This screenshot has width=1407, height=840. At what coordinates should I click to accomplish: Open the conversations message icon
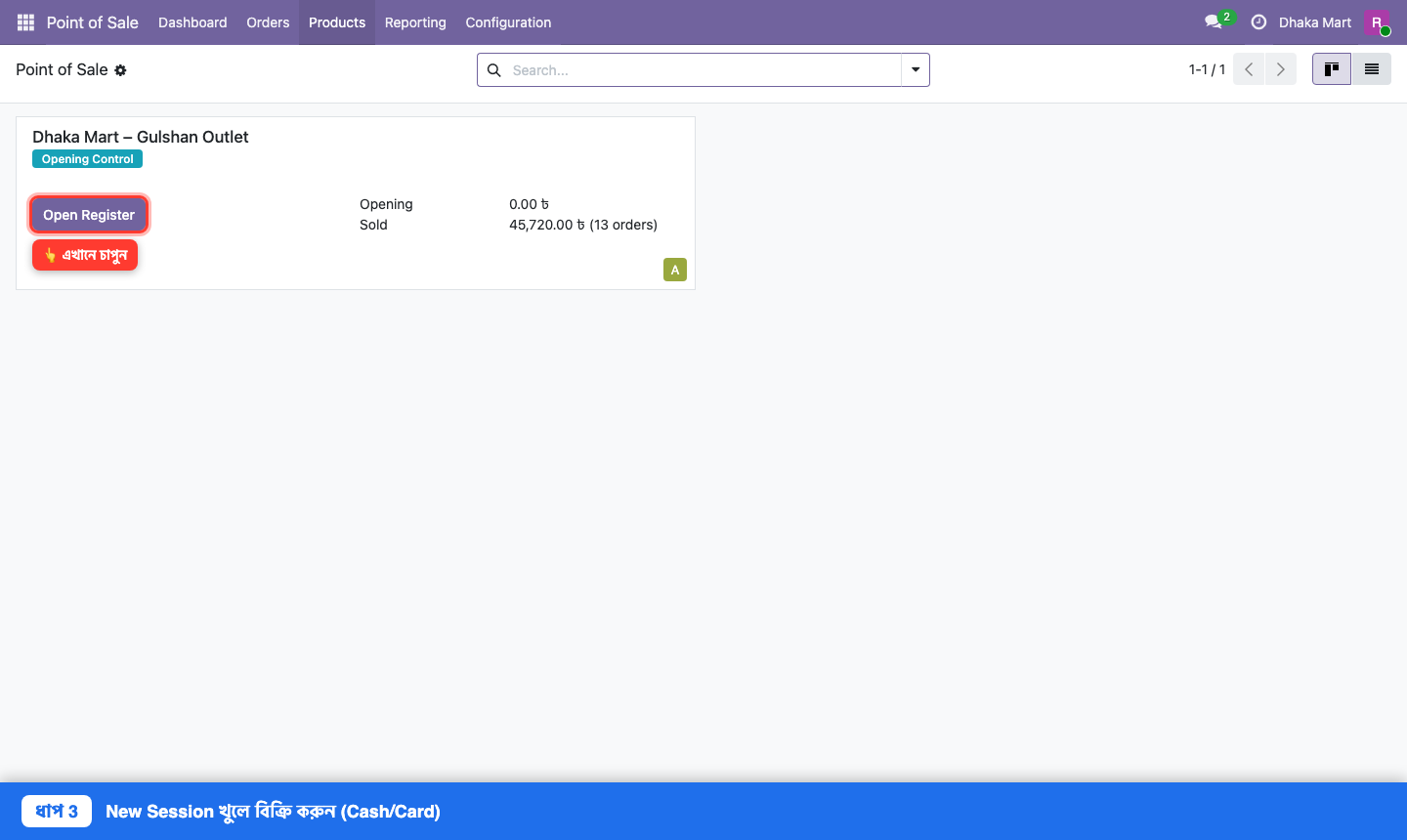point(1214,22)
